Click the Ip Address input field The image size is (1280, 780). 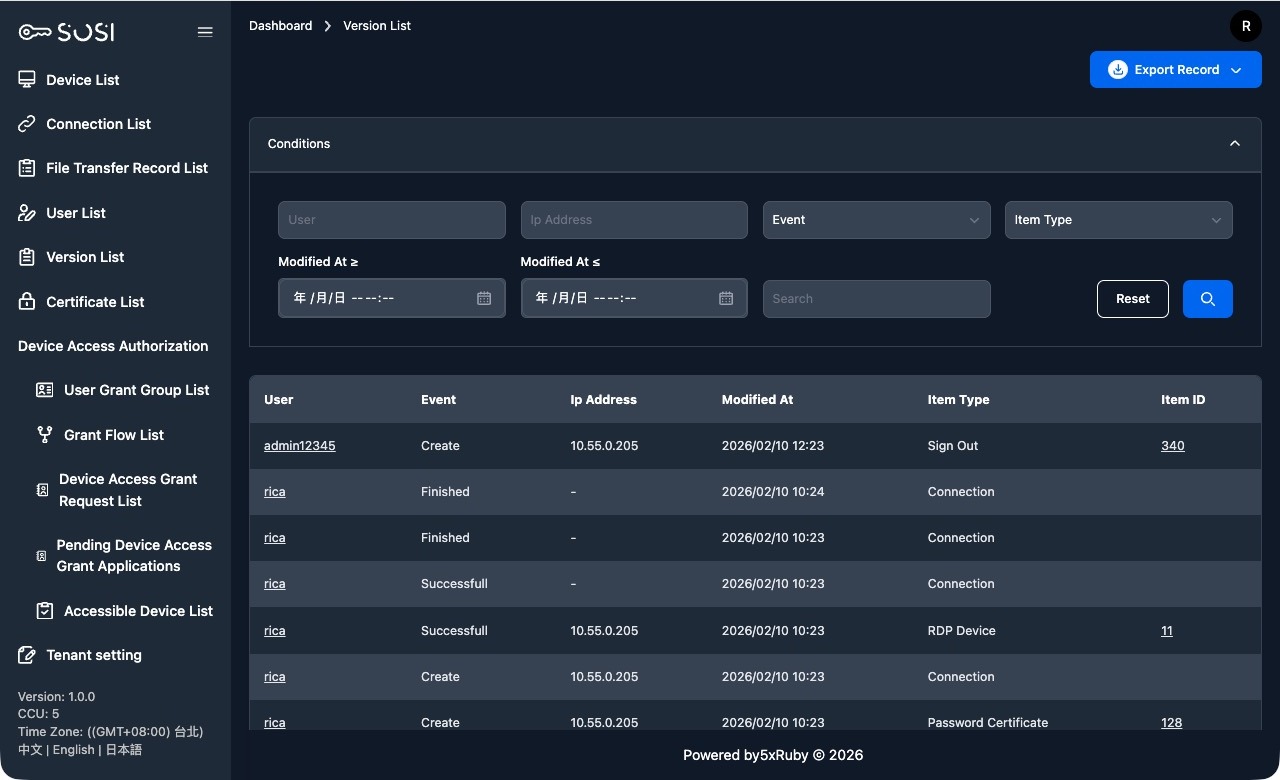tap(633, 220)
